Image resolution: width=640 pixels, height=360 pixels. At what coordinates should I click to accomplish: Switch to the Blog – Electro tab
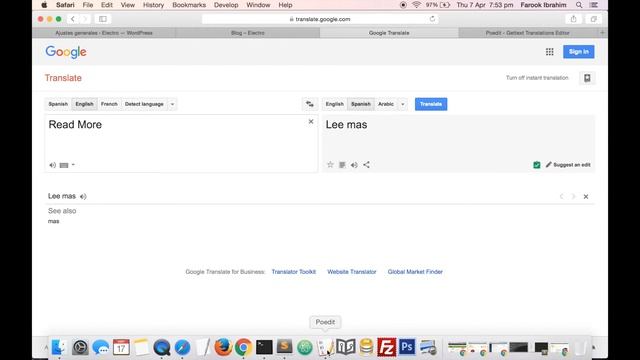[x=248, y=33]
